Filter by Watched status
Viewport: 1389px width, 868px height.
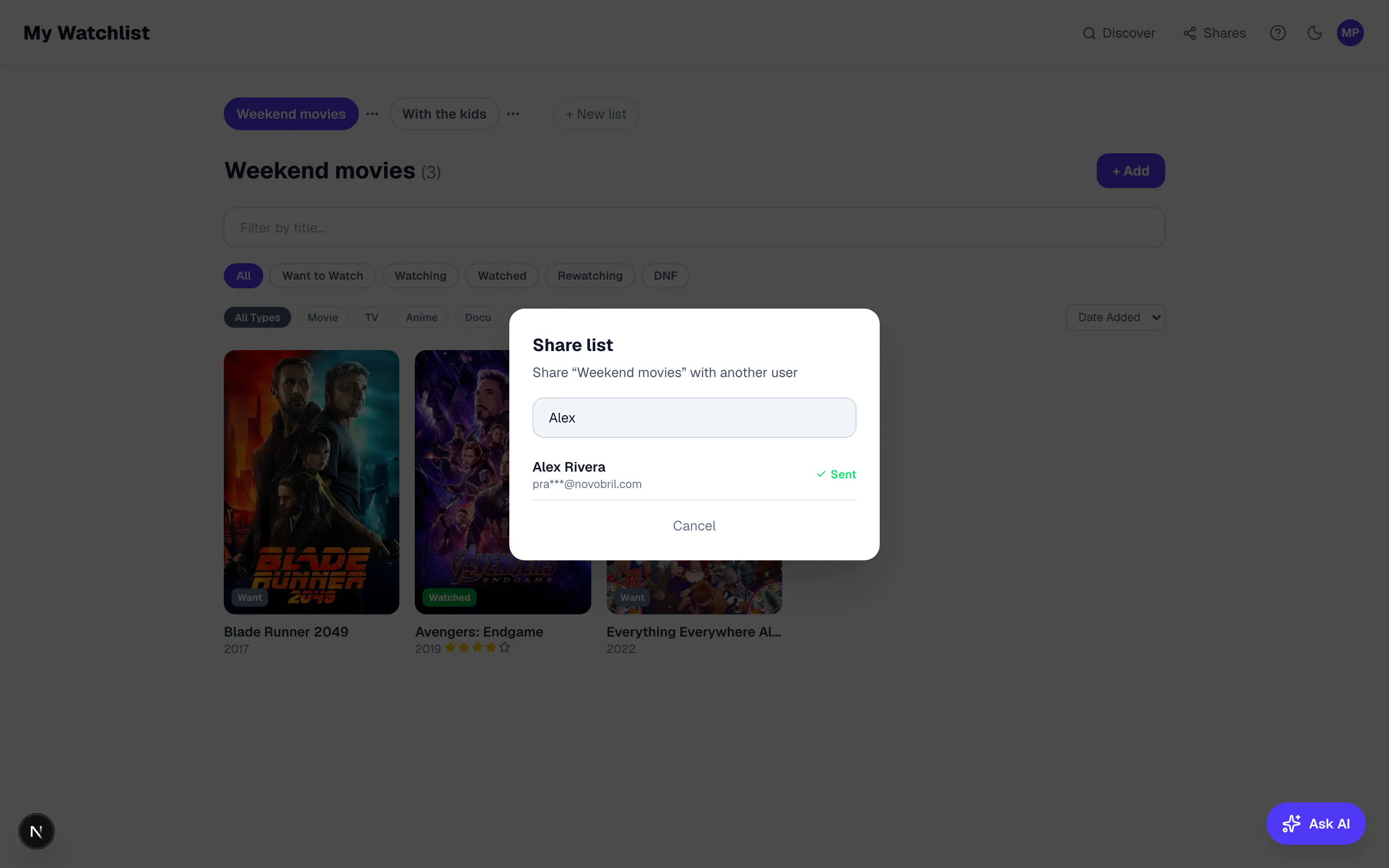click(502, 275)
